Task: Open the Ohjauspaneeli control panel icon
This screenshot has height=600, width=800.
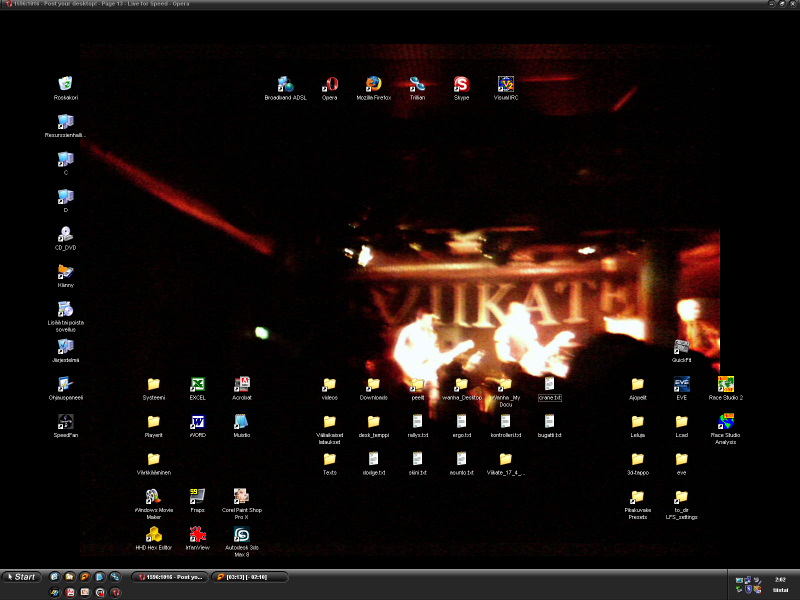Action: (65, 388)
